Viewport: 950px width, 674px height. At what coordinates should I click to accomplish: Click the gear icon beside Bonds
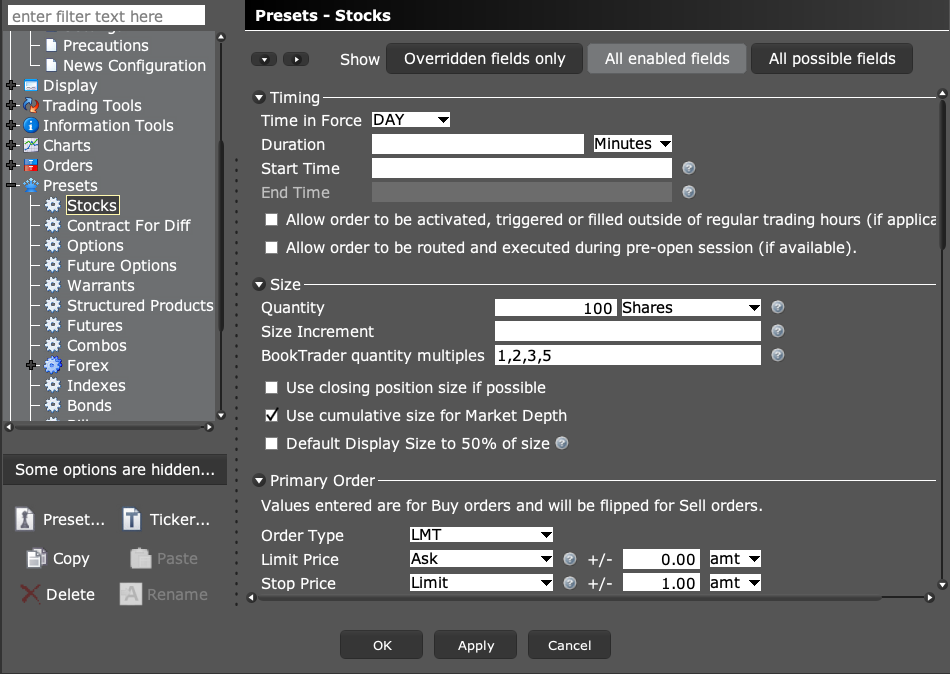[x=53, y=405]
